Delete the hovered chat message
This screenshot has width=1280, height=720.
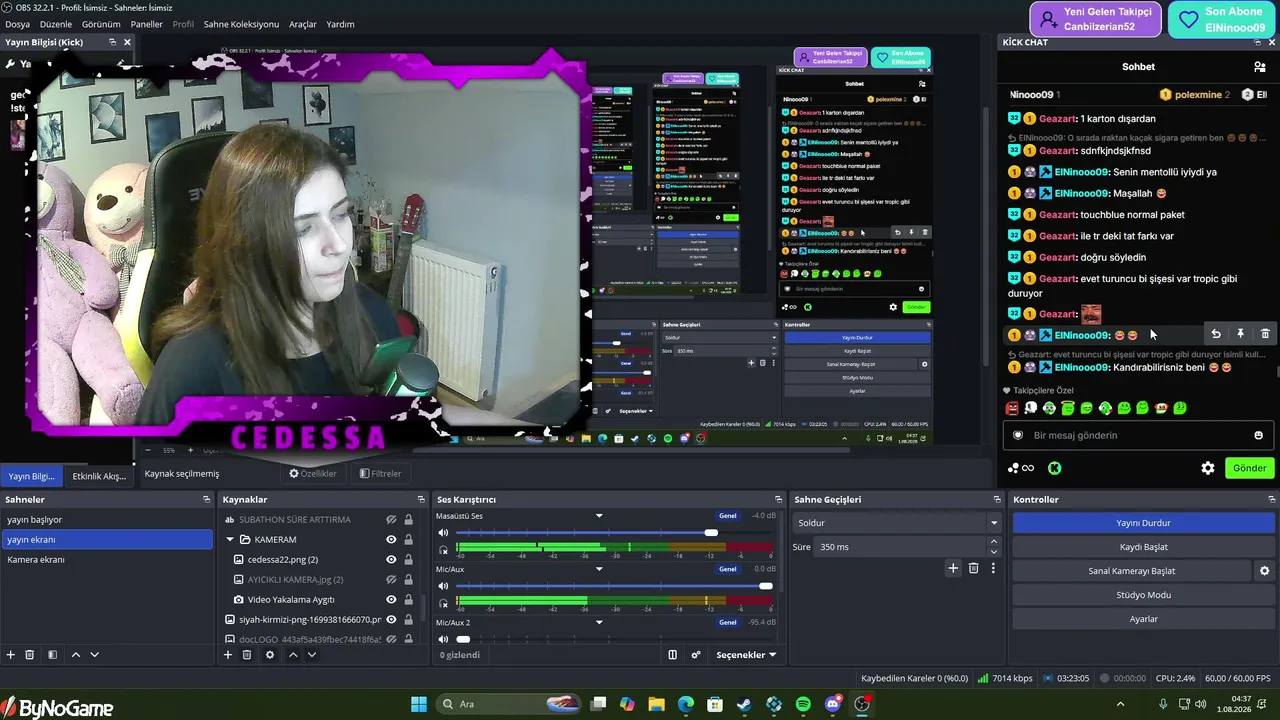point(1265,334)
